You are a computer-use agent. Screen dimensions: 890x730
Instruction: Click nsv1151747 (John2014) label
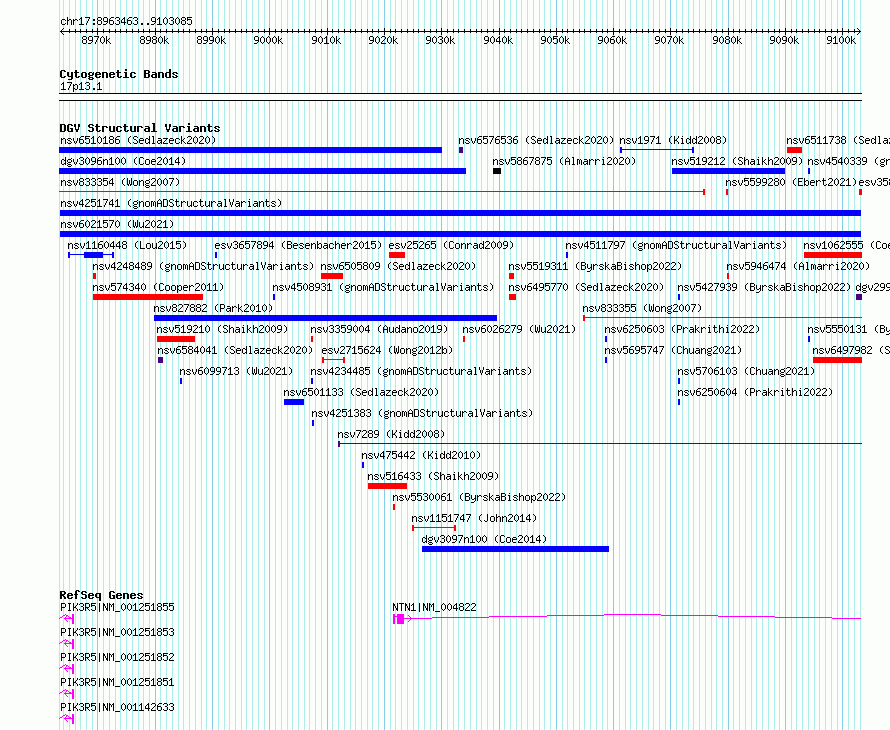474,518
